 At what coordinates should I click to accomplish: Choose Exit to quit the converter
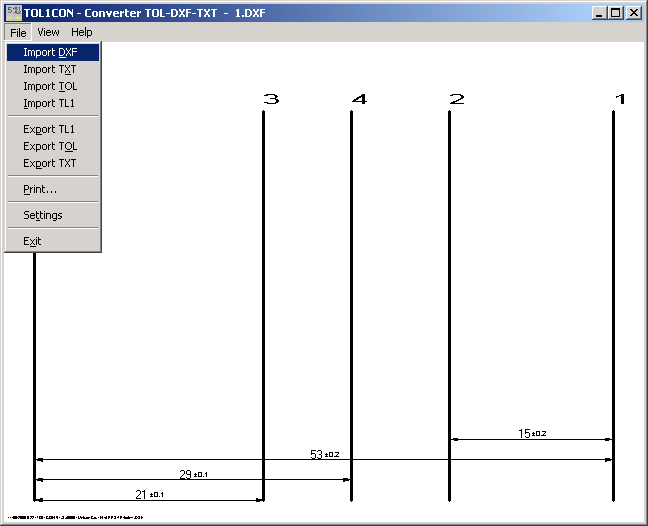click(32, 241)
